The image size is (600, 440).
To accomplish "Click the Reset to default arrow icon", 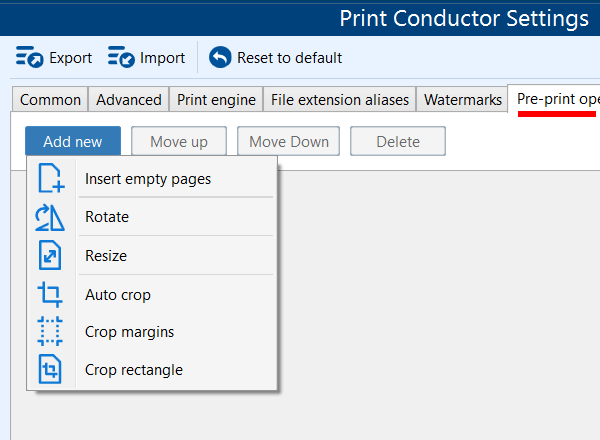I will tap(220, 57).
